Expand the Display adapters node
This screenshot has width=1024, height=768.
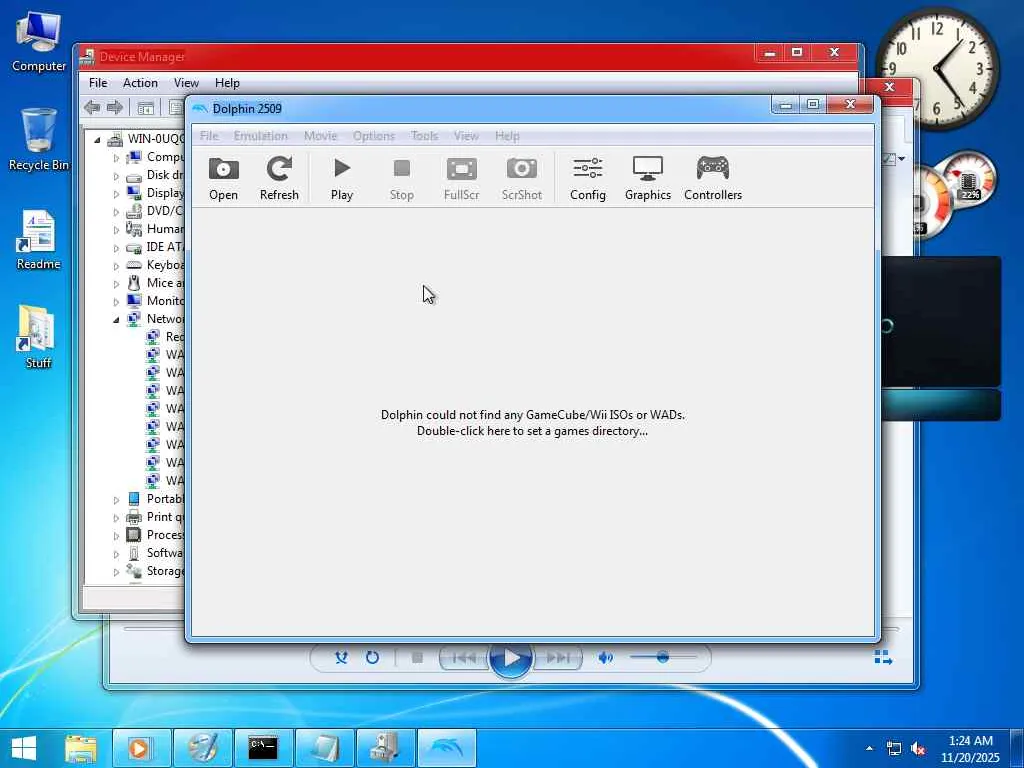(116, 193)
